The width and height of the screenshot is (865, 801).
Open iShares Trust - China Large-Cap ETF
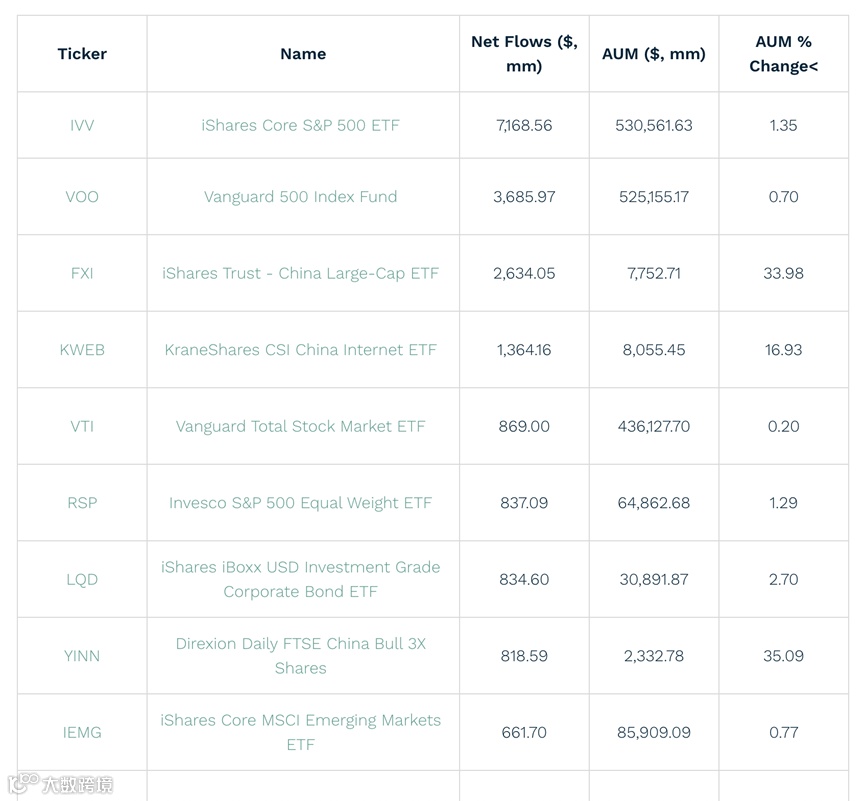tap(301, 273)
